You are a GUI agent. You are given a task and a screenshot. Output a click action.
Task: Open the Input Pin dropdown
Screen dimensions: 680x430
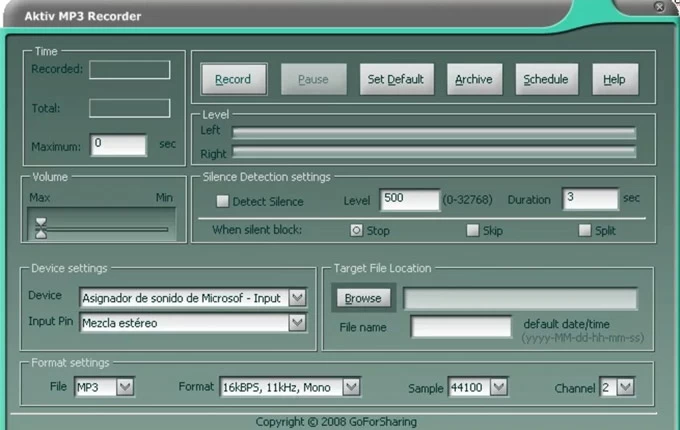click(x=297, y=323)
